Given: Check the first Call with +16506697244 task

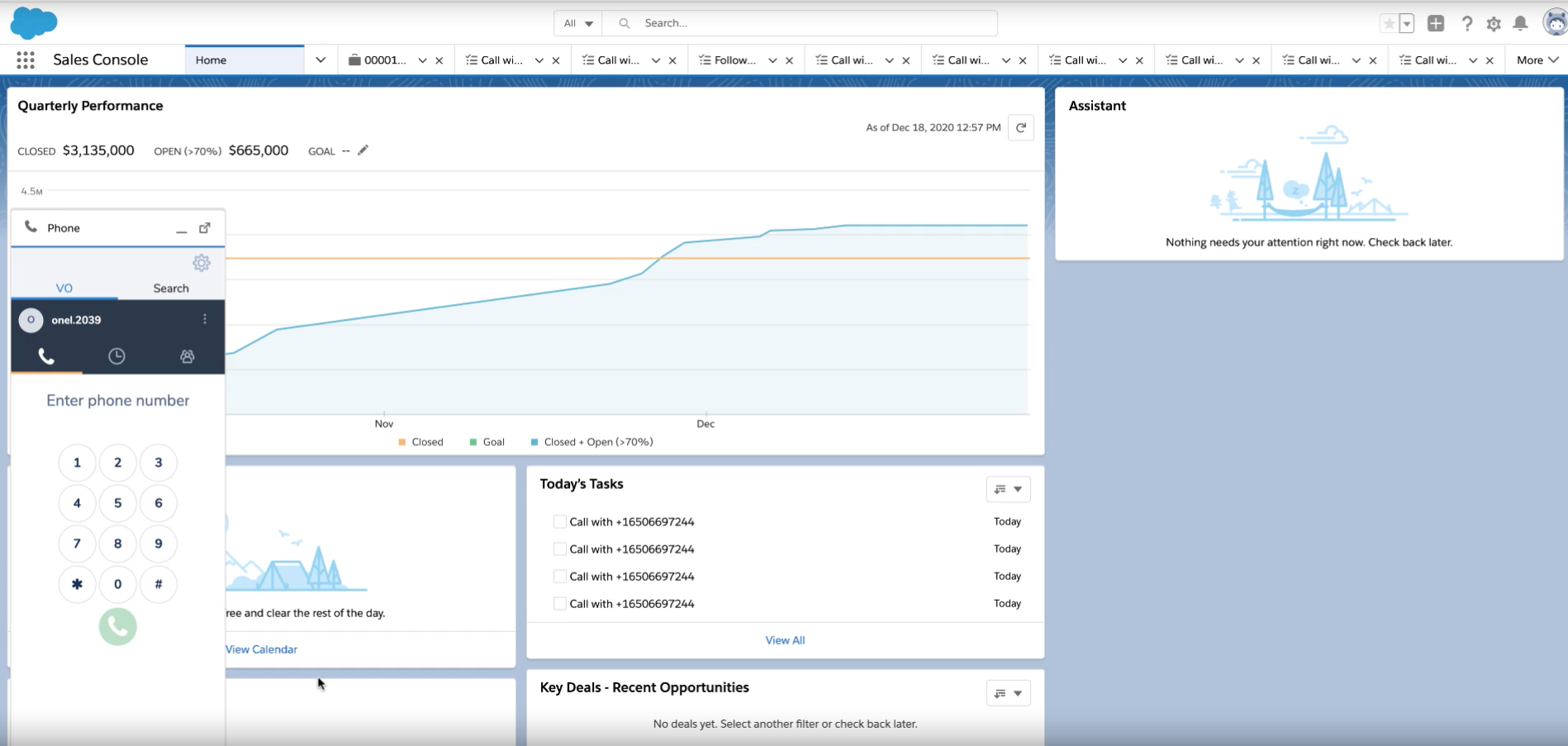Looking at the screenshot, I should (x=559, y=522).
